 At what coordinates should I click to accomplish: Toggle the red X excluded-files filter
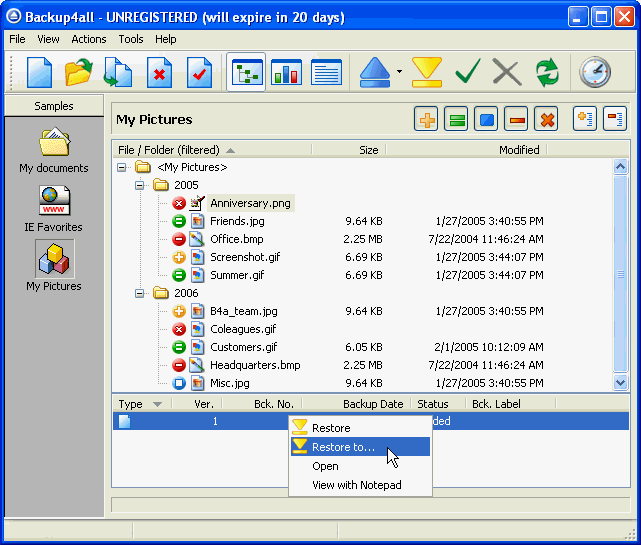[x=546, y=119]
